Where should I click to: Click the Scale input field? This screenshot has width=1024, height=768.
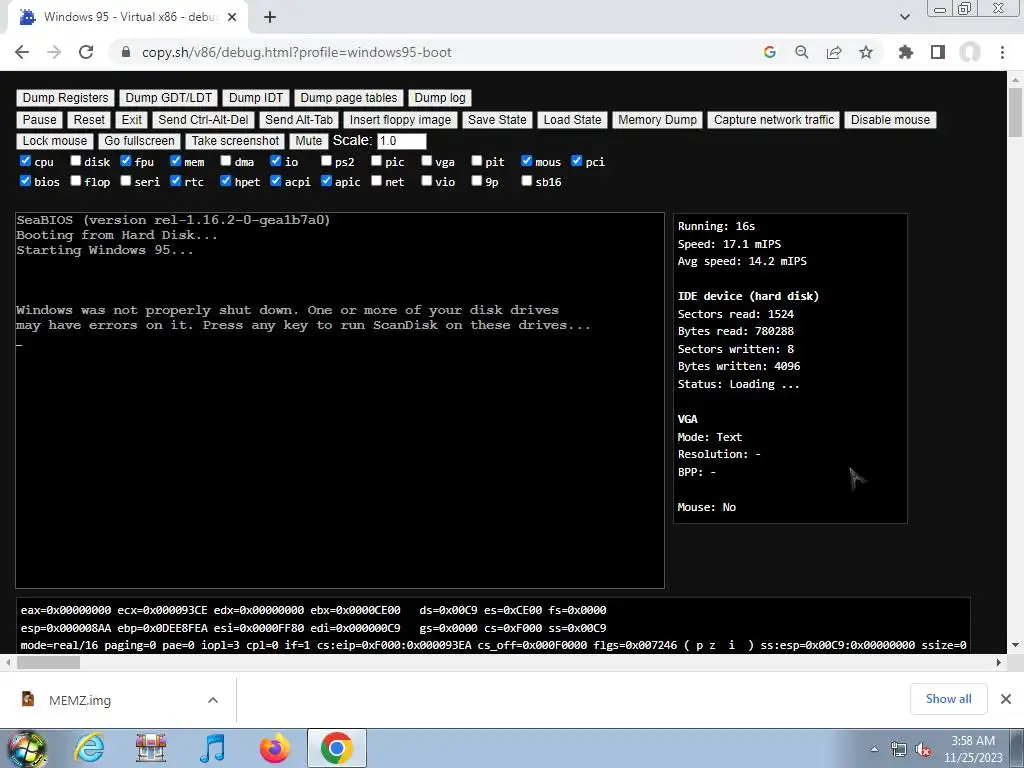[x=402, y=141]
